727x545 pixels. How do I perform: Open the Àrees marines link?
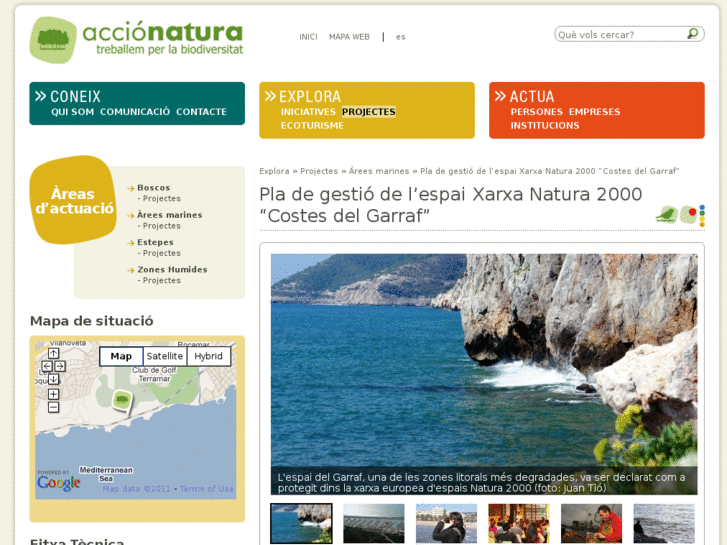170,215
